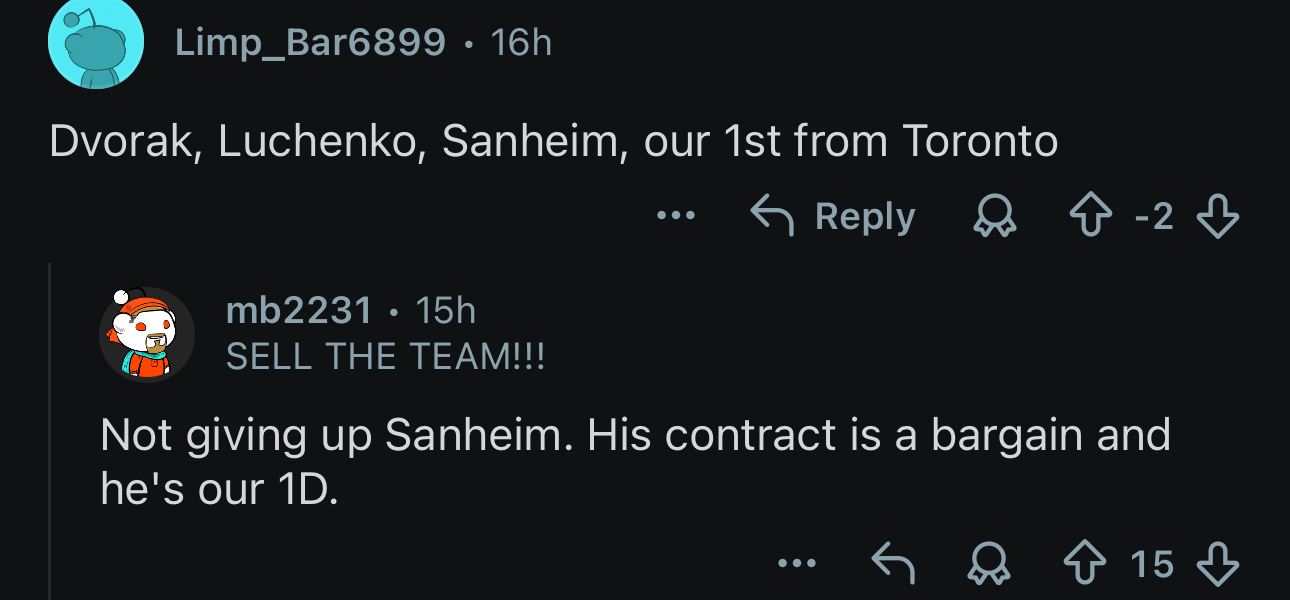
Task: Open the mb2231 username profile link
Action: point(299,311)
